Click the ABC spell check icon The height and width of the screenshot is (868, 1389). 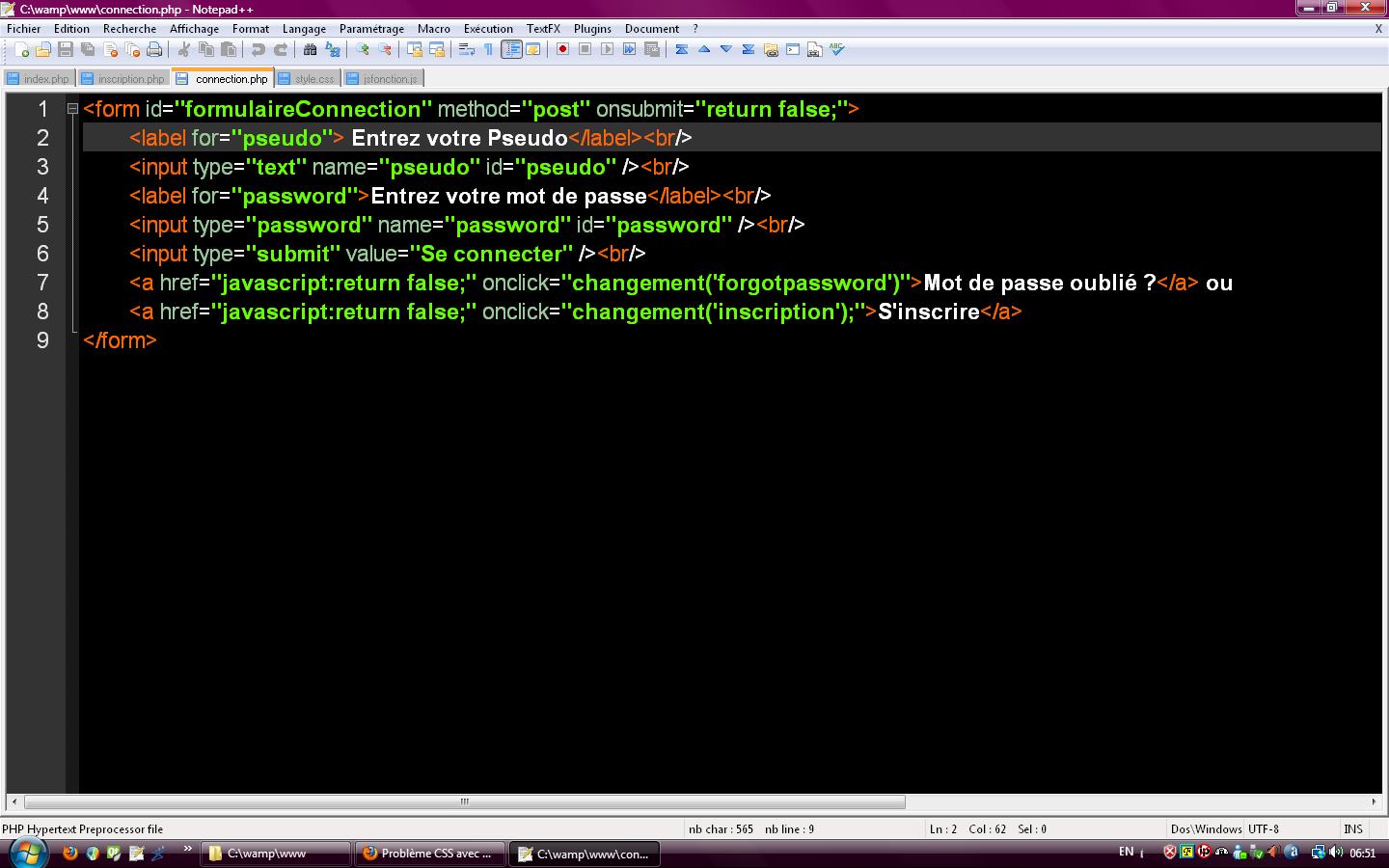[836, 50]
